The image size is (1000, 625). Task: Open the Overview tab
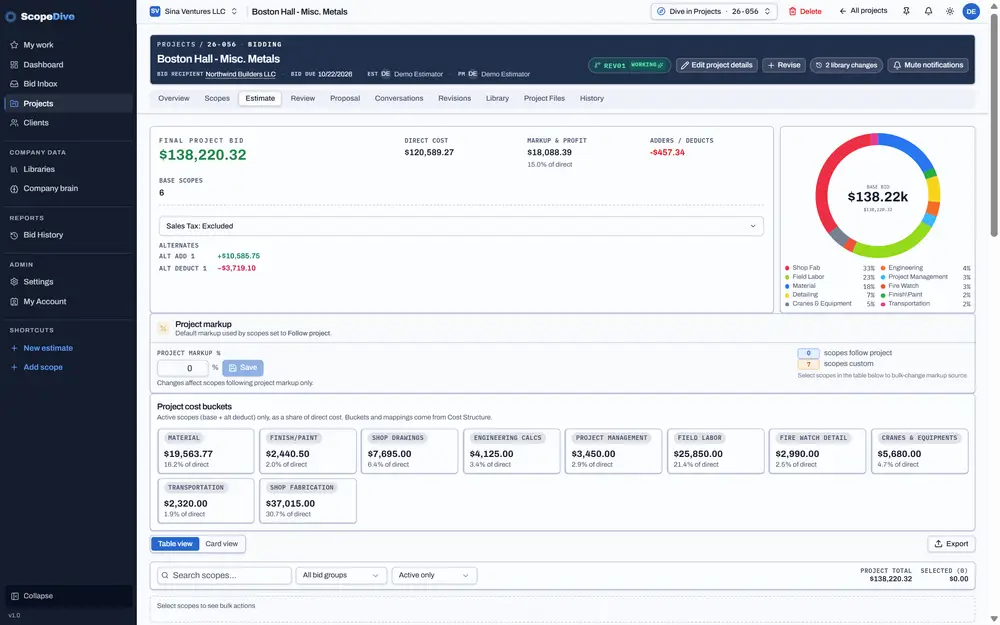(173, 98)
